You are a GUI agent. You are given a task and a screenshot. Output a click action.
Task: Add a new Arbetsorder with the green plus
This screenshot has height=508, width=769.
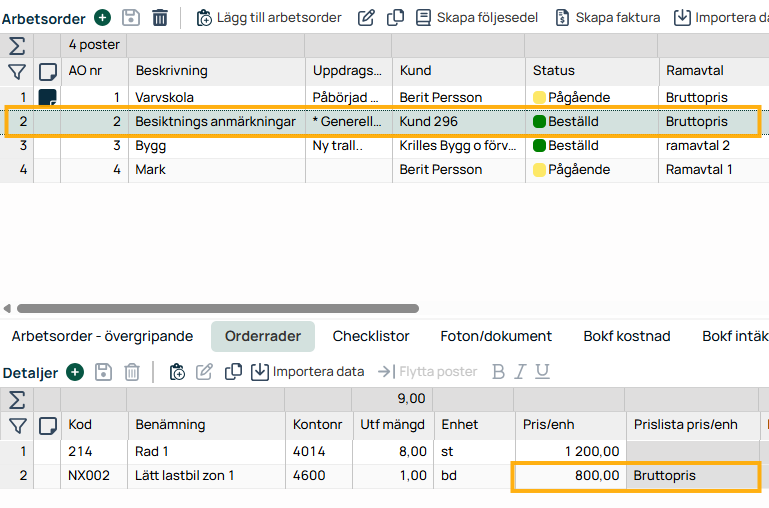[102, 17]
